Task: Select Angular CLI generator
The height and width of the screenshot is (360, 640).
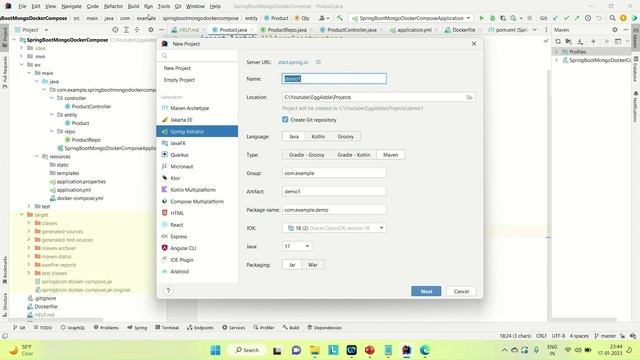Action: point(197,248)
